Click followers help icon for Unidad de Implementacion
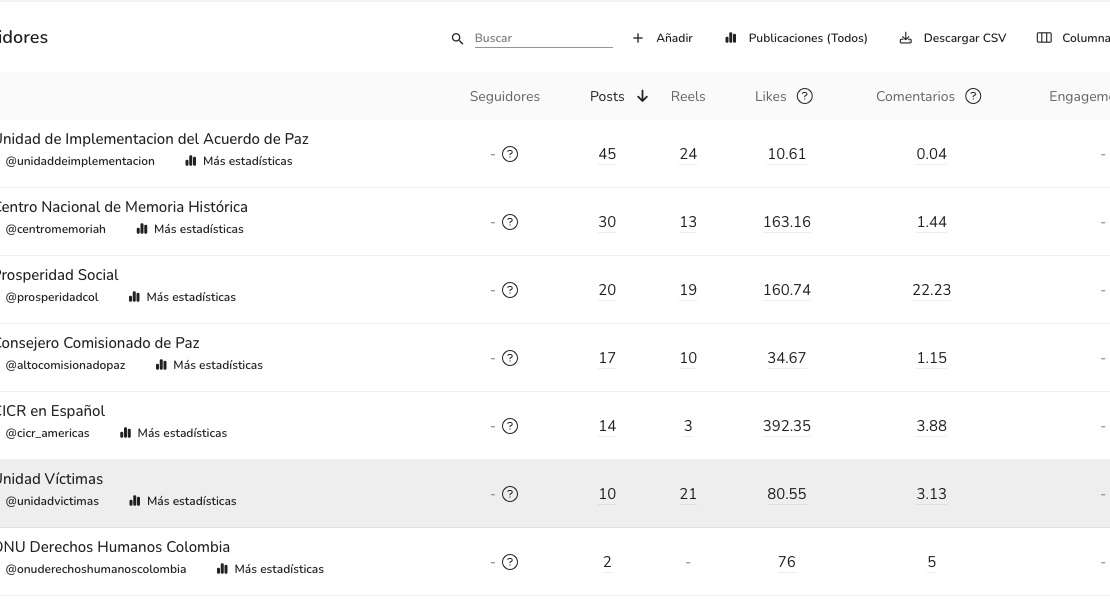1110x600 pixels. tap(510, 154)
